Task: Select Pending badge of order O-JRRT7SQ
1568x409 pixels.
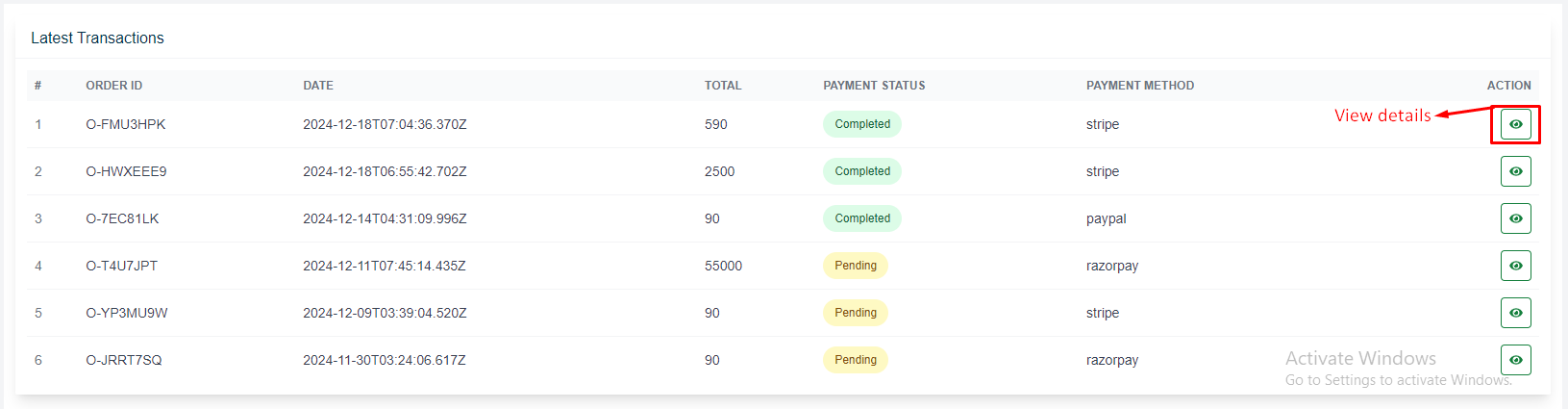Action: [855, 360]
